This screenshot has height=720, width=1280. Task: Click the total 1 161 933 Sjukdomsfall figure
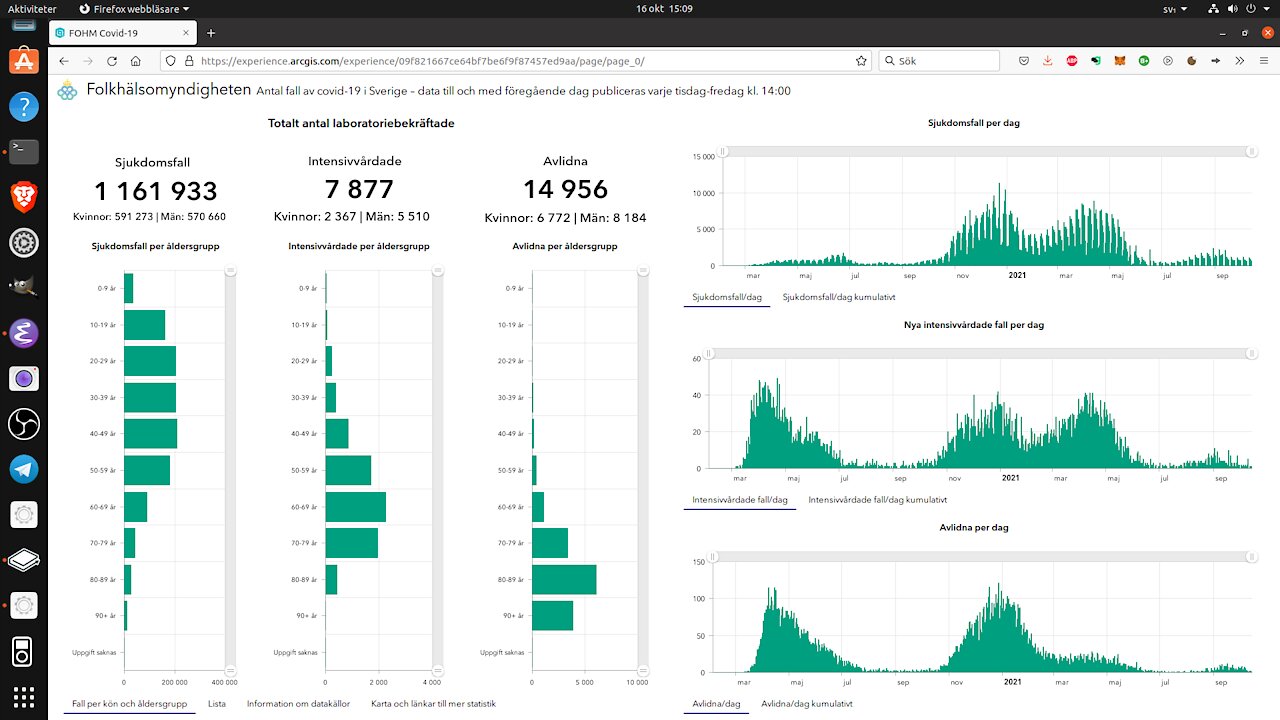(x=156, y=191)
